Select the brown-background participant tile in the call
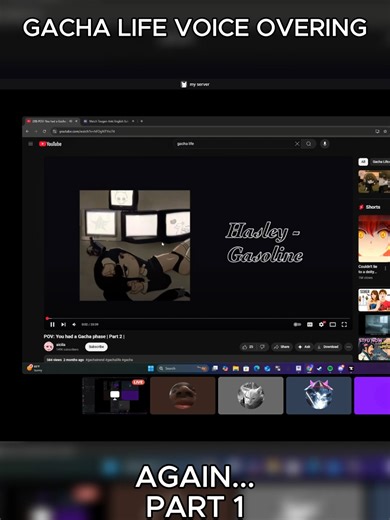Screen dimensions: 390x520 pos(183,396)
